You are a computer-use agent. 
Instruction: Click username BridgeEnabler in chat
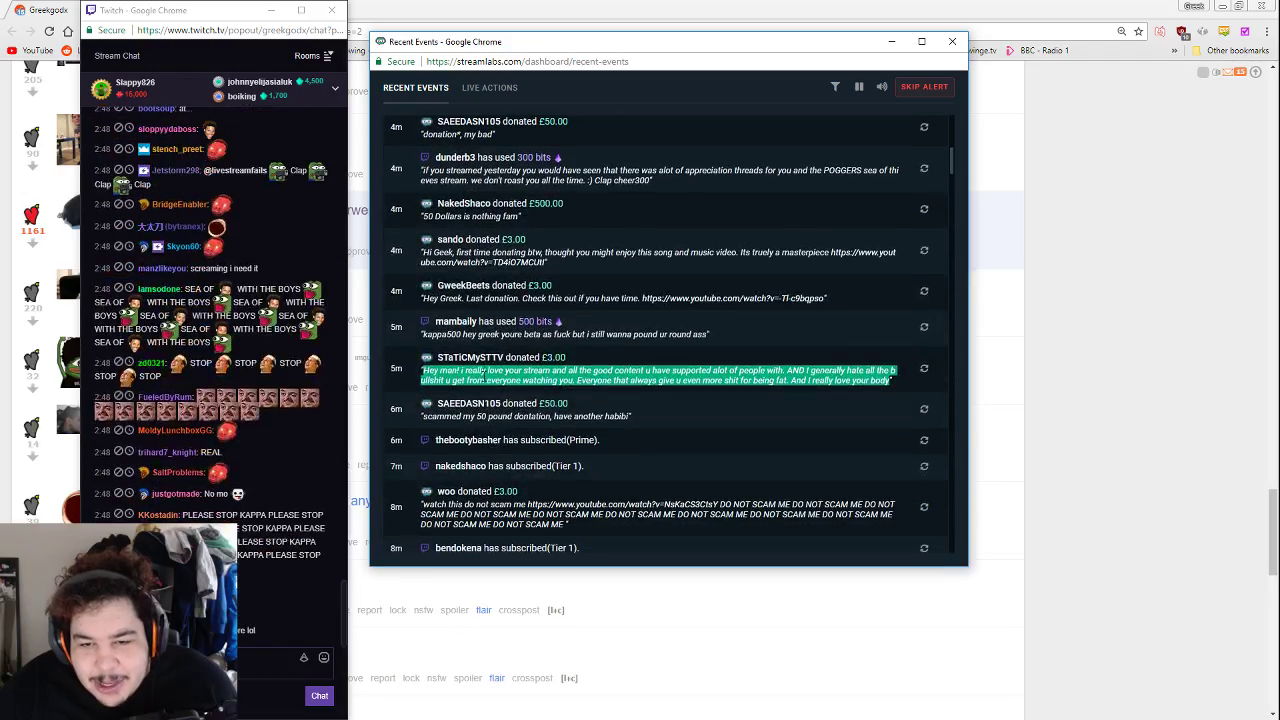point(180,205)
